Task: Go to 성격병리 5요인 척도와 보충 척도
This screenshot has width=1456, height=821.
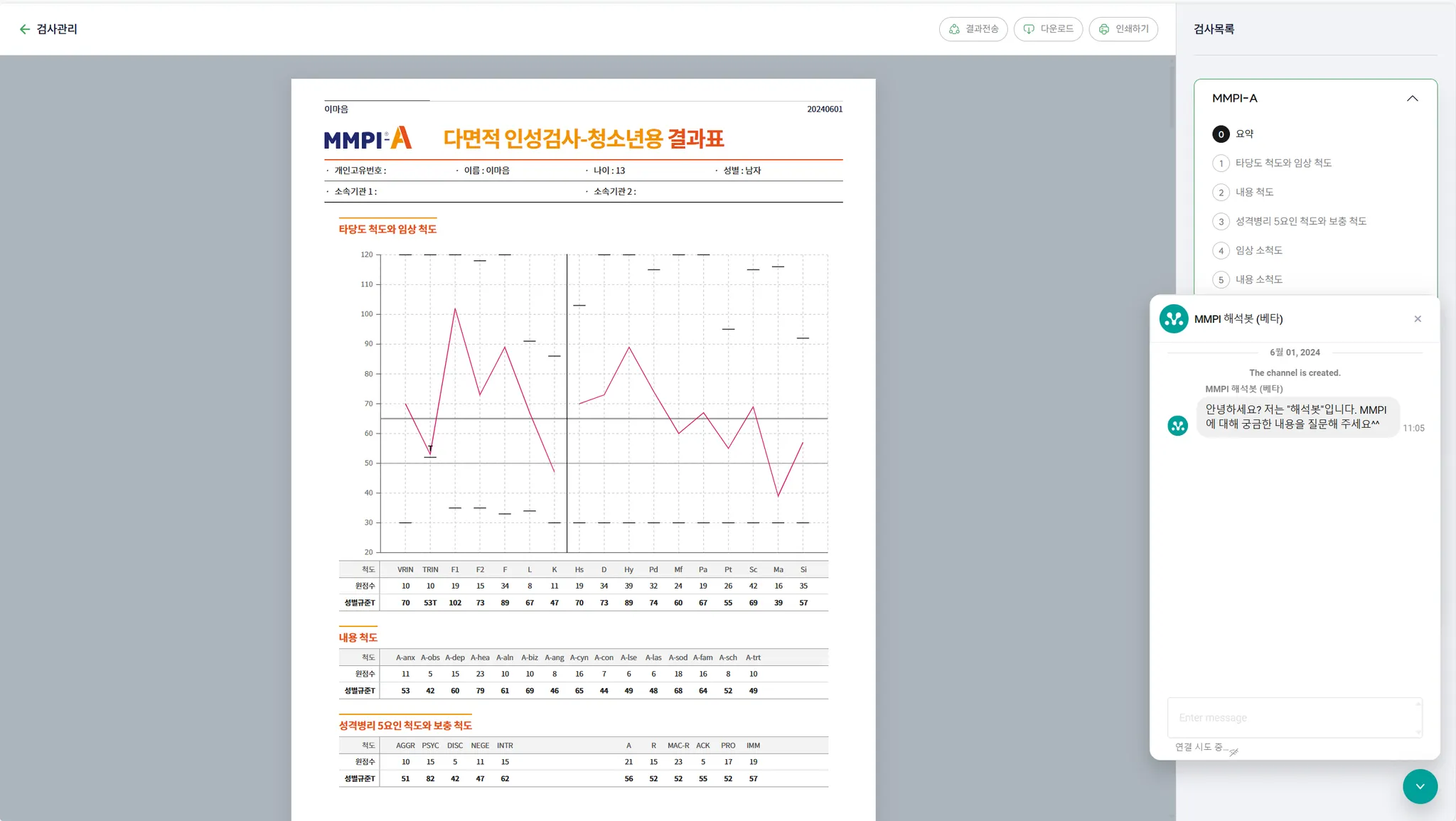Action: pyautogui.click(x=1300, y=221)
